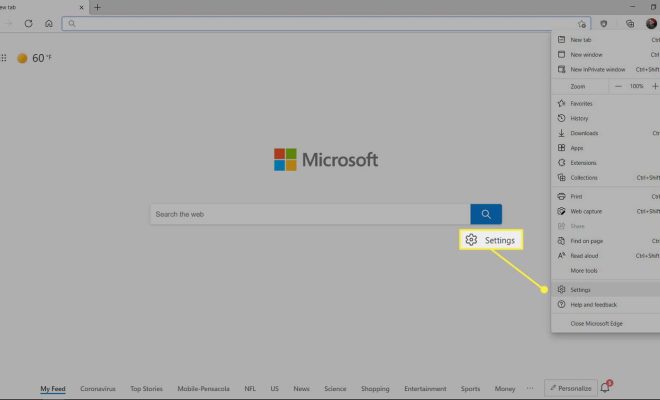Select New window menu item
The image size is (660, 400).
click(x=606, y=55)
